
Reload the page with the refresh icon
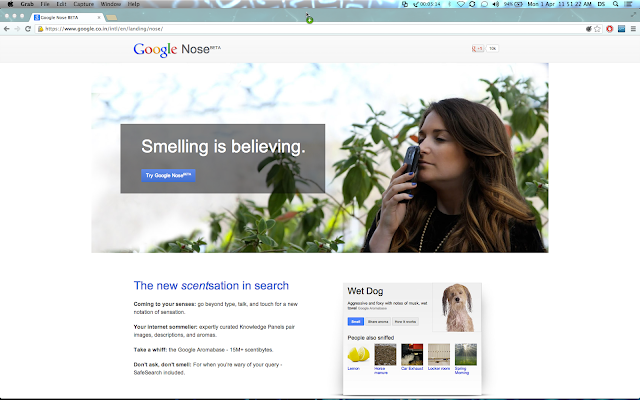coord(28,29)
